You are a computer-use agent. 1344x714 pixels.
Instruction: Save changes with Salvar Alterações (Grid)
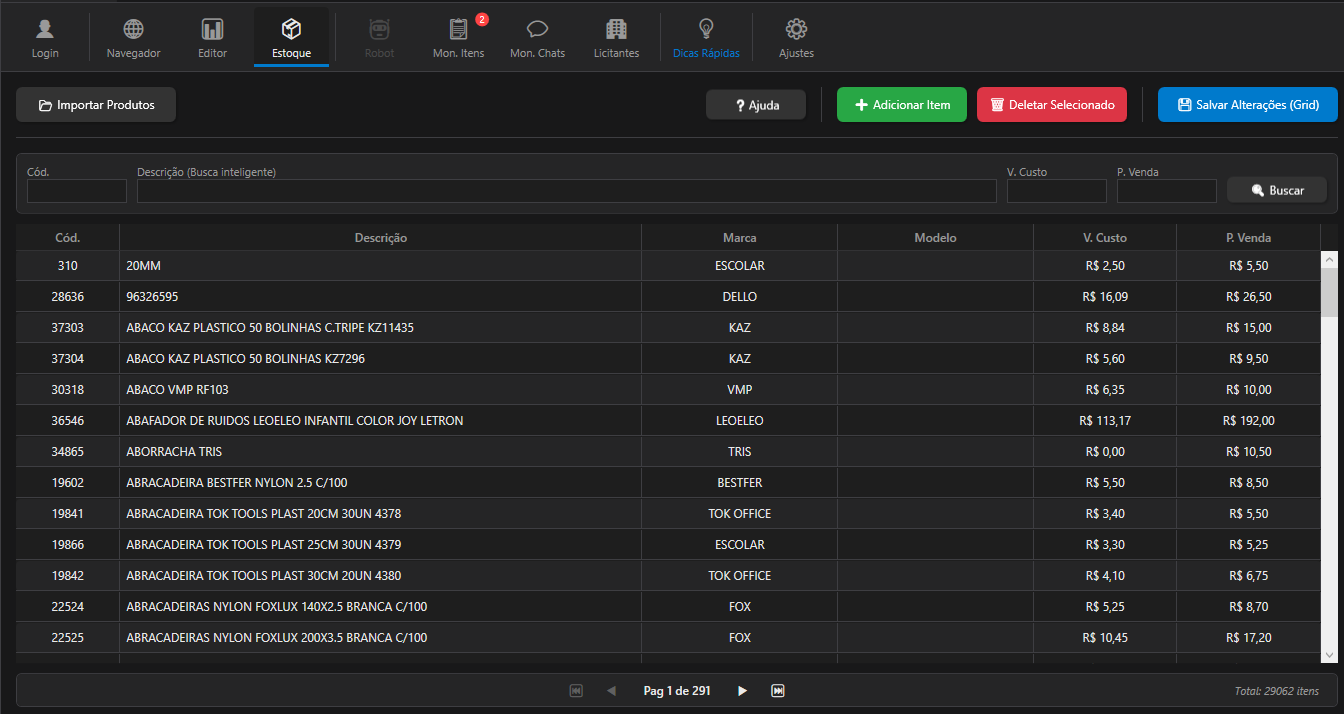[1247, 105]
